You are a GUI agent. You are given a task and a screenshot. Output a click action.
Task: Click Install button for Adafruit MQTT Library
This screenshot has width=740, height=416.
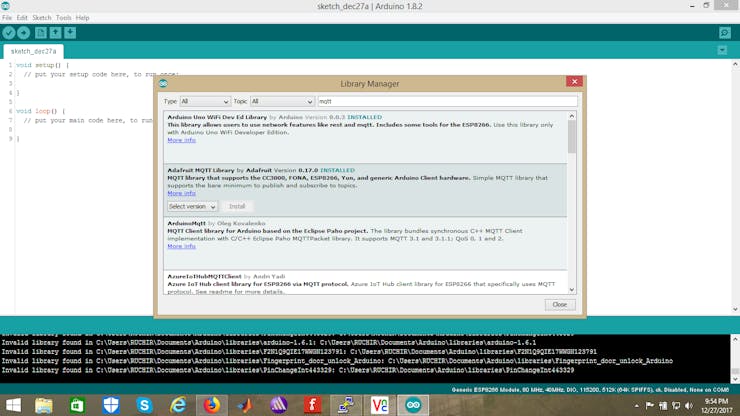point(237,206)
